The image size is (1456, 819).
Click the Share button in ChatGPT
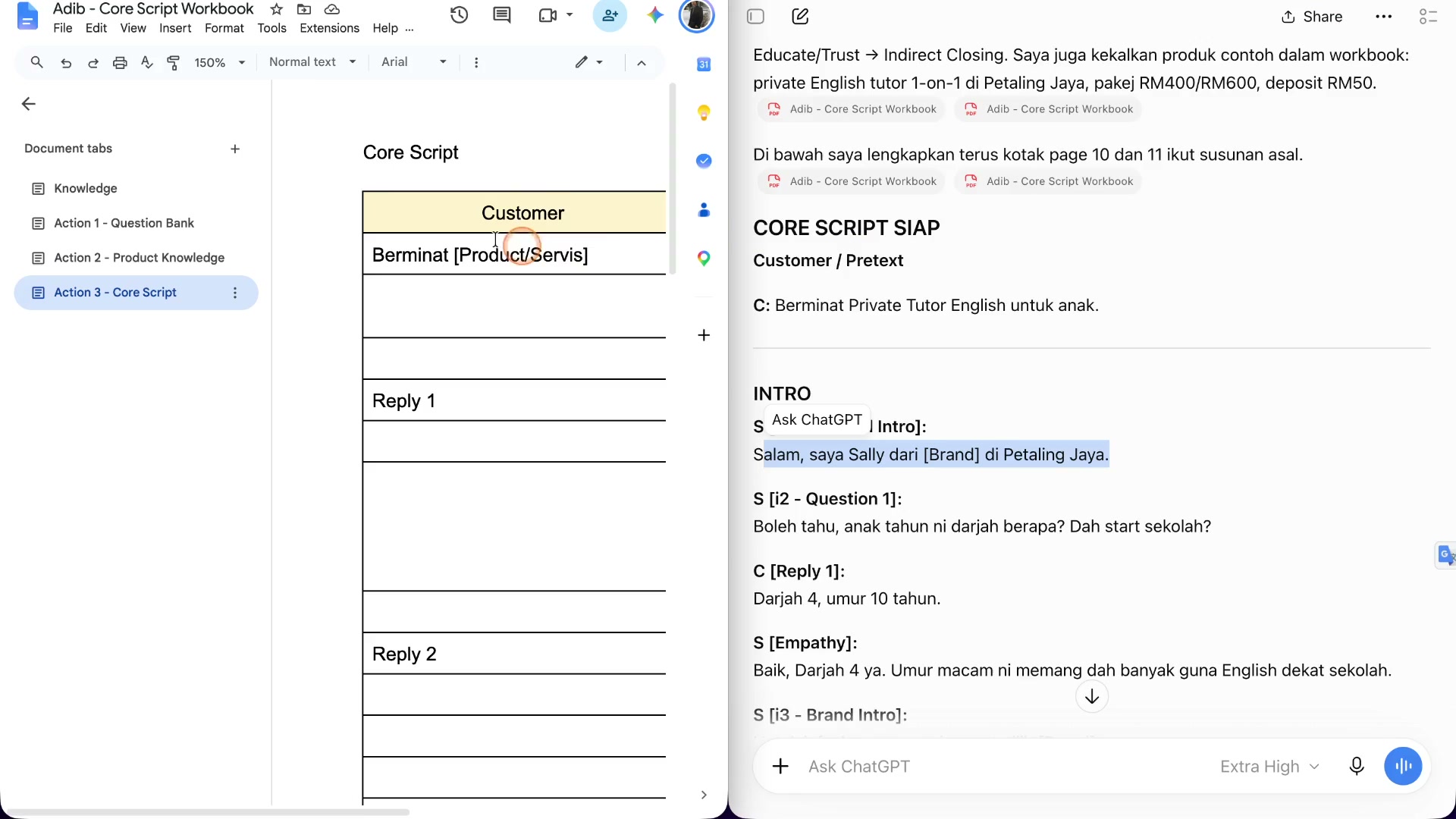pos(1312,17)
